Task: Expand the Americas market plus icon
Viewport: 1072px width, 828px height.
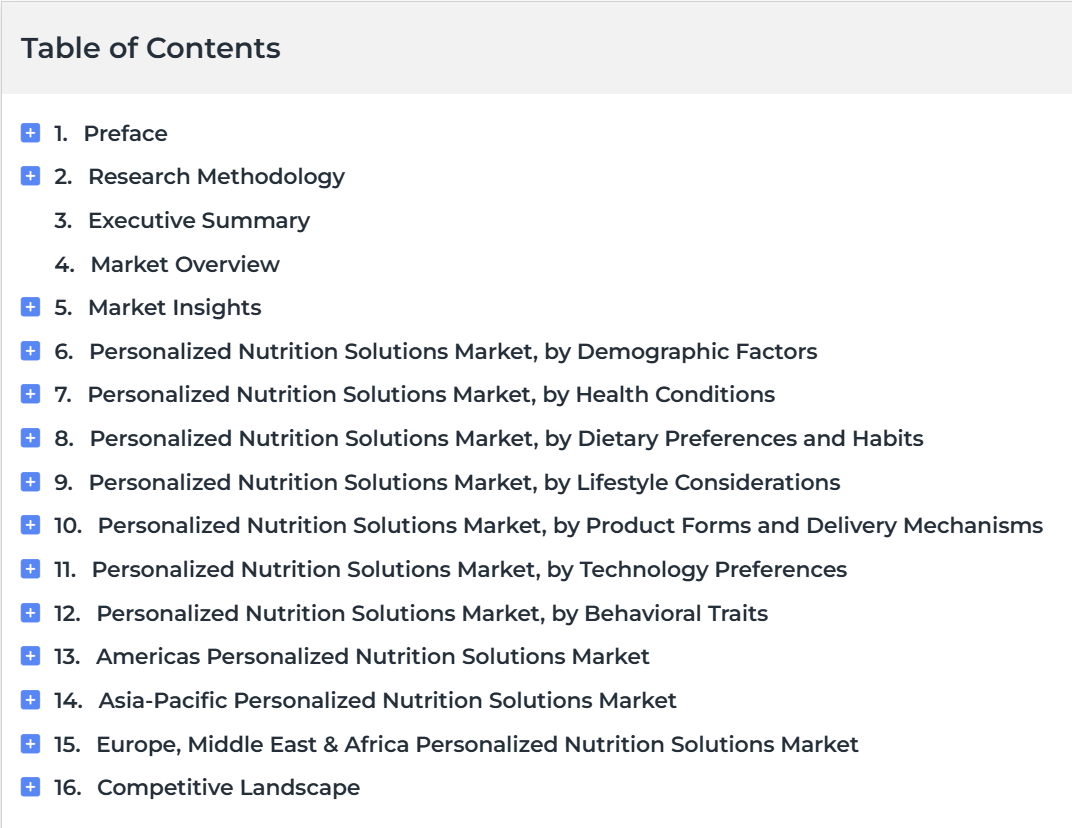Action: pyautogui.click(x=30, y=656)
